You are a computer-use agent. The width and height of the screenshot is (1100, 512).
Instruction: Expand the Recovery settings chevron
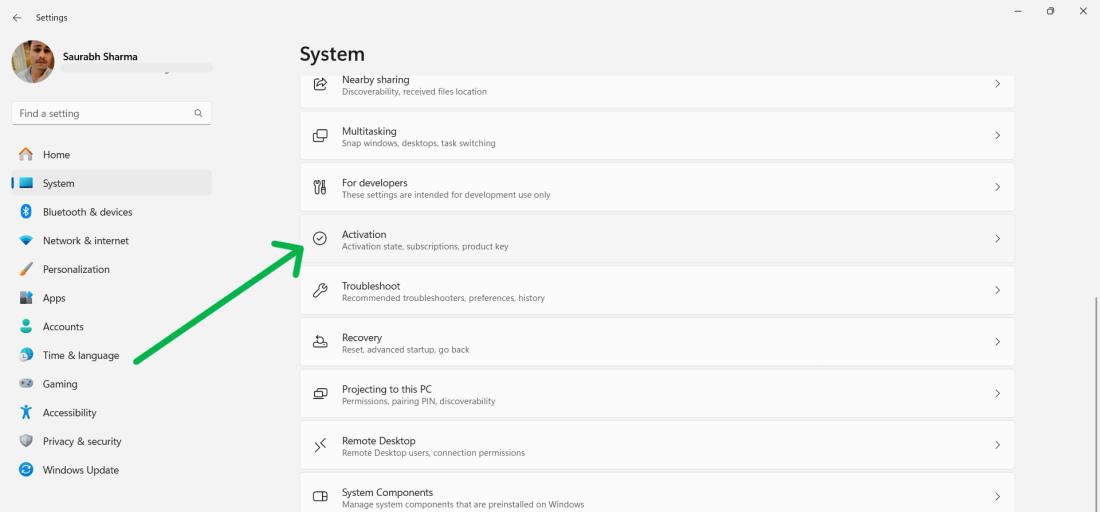pyautogui.click(x=997, y=342)
